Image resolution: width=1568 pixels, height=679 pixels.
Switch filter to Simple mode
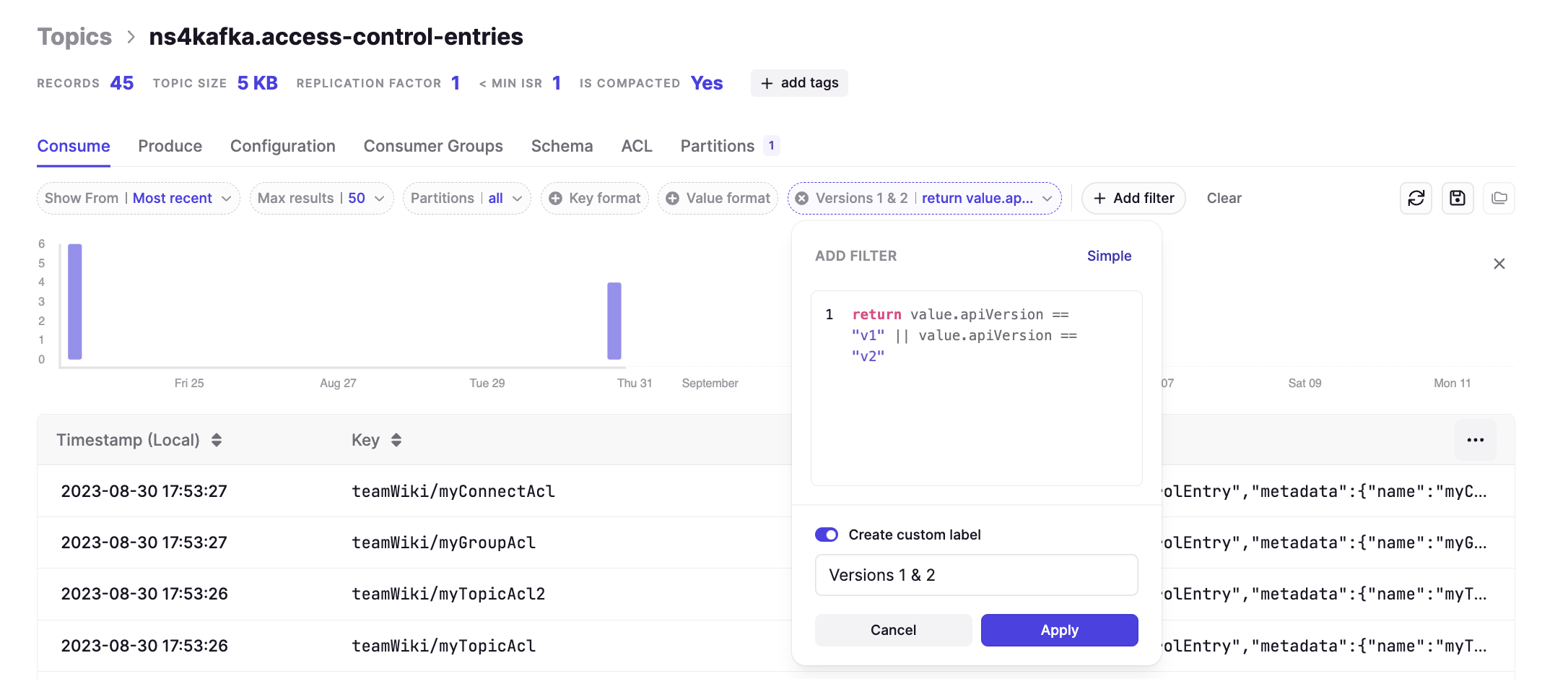coord(1109,256)
